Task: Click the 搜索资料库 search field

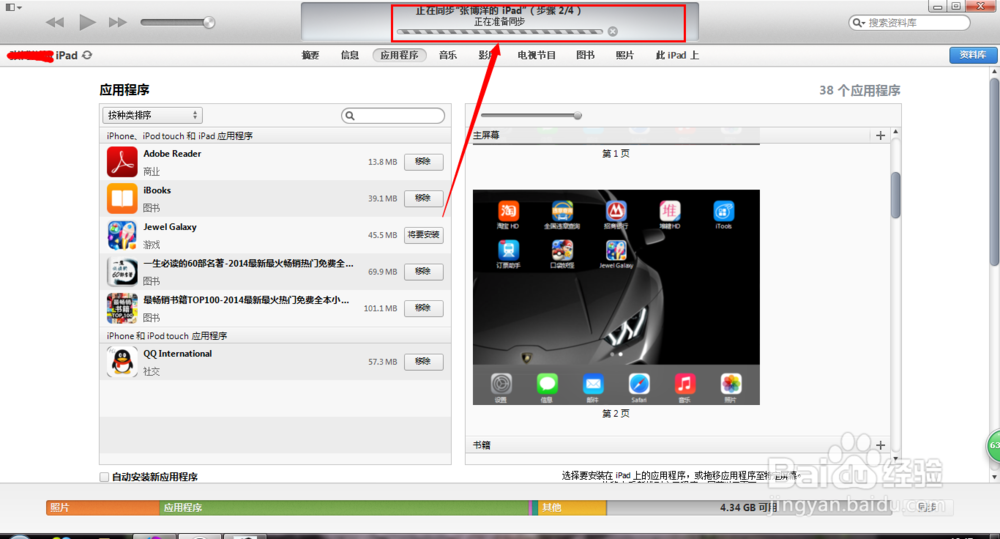Action: 909,23
